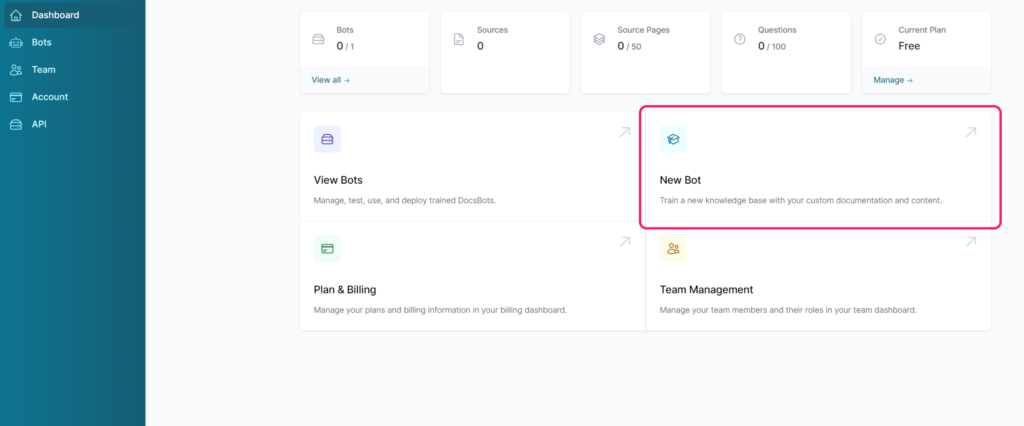This screenshot has height=426, width=1024.
Task: Open the Team Management card title
Action: click(x=707, y=289)
